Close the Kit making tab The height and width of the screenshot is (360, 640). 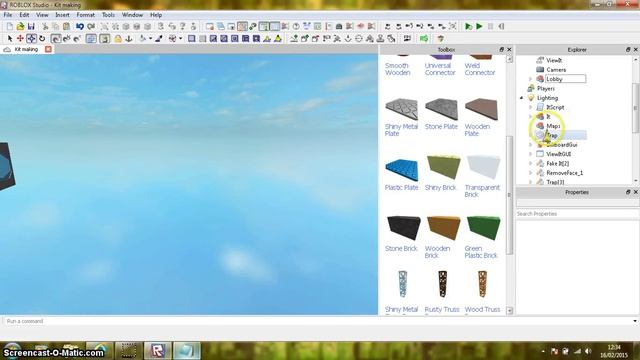click(x=48, y=49)
